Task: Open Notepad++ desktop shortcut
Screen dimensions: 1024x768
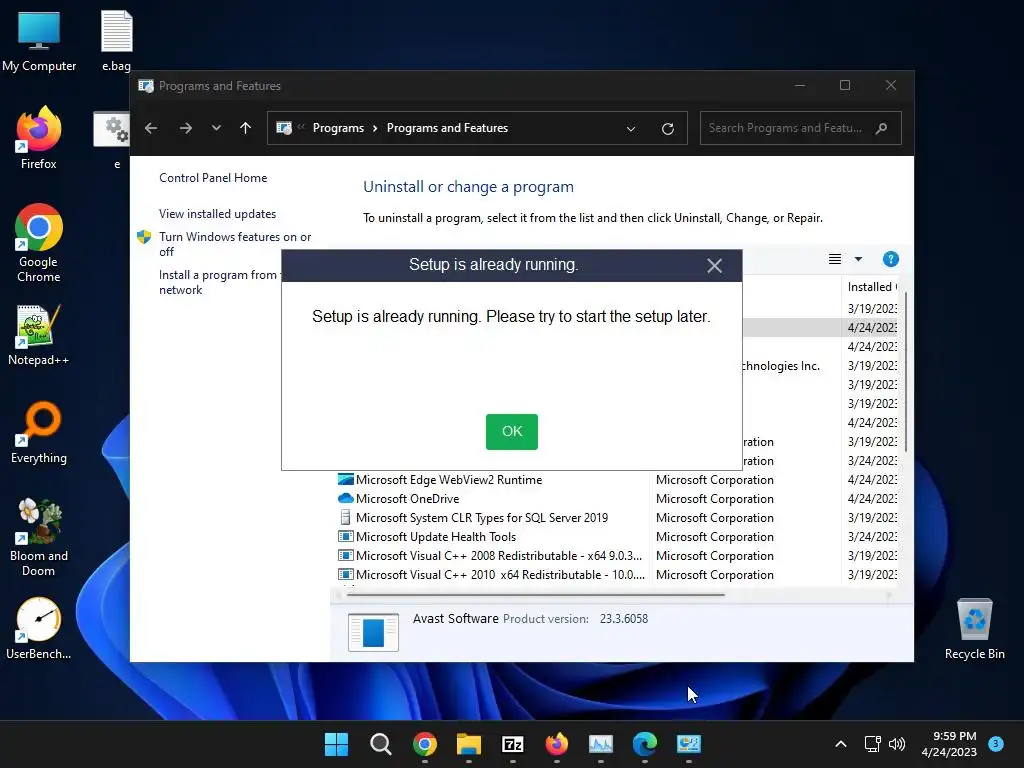Action: [39, 335]
